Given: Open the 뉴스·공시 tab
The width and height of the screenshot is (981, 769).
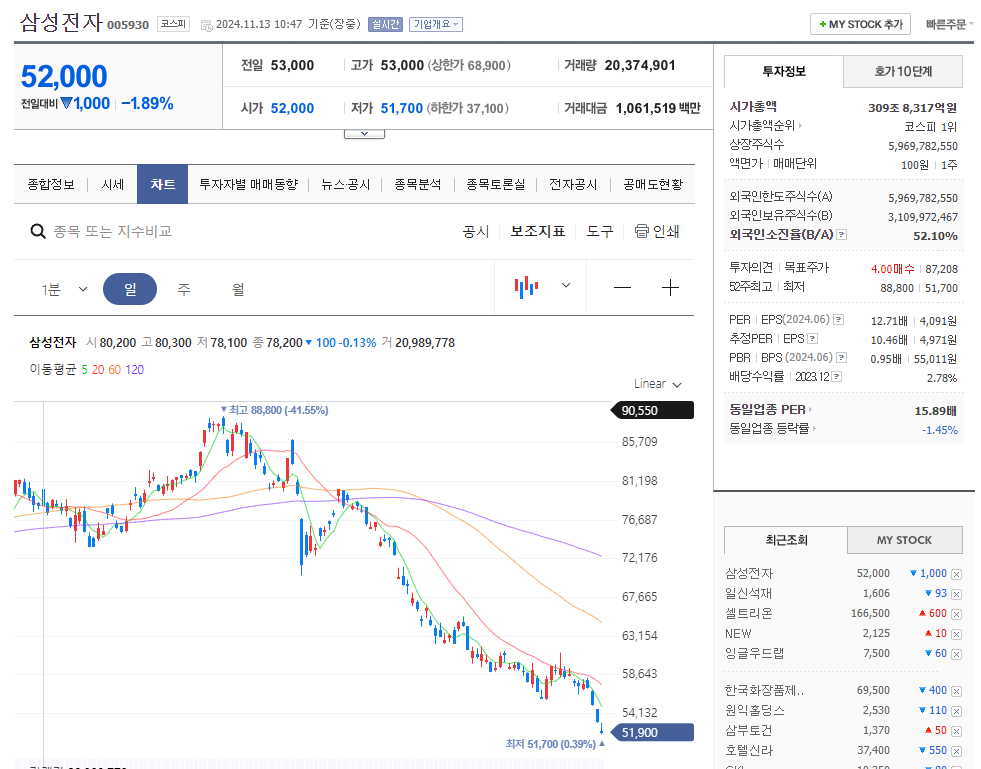Looking at the screenshot, I should (345, 185).
